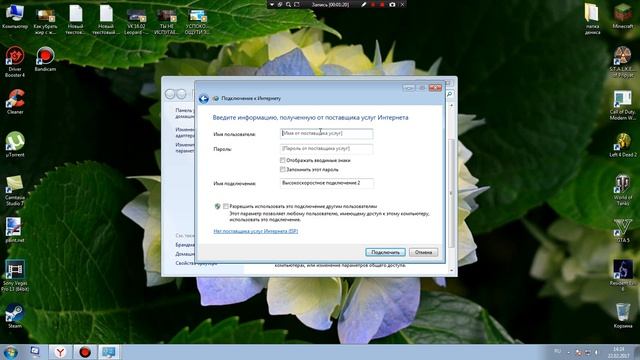Open the Driver Booster 4 shortcut
640x360 pixels.
15,62
